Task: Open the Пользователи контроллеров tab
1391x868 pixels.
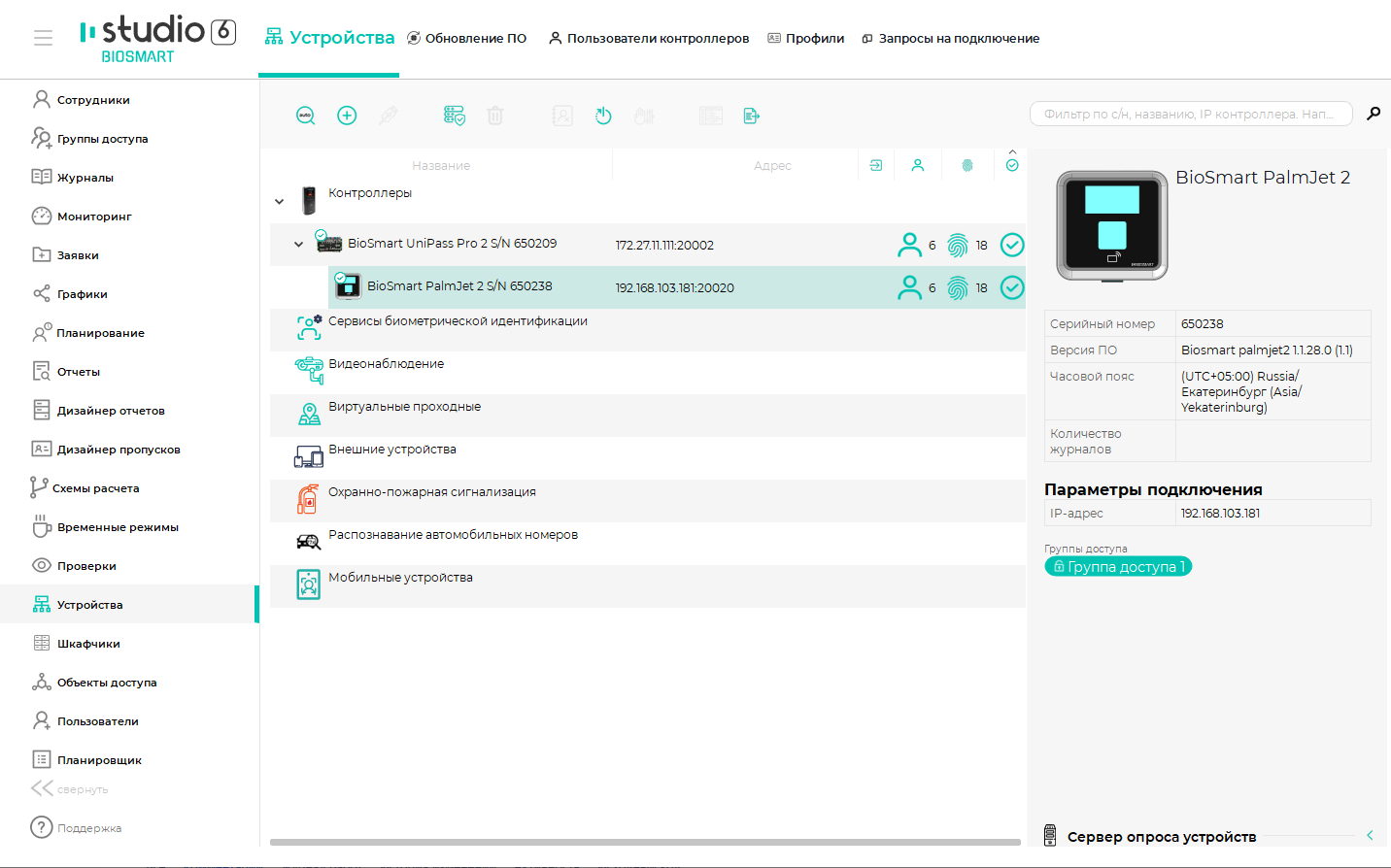Action: pyautogui.click(x=649, y=38)
